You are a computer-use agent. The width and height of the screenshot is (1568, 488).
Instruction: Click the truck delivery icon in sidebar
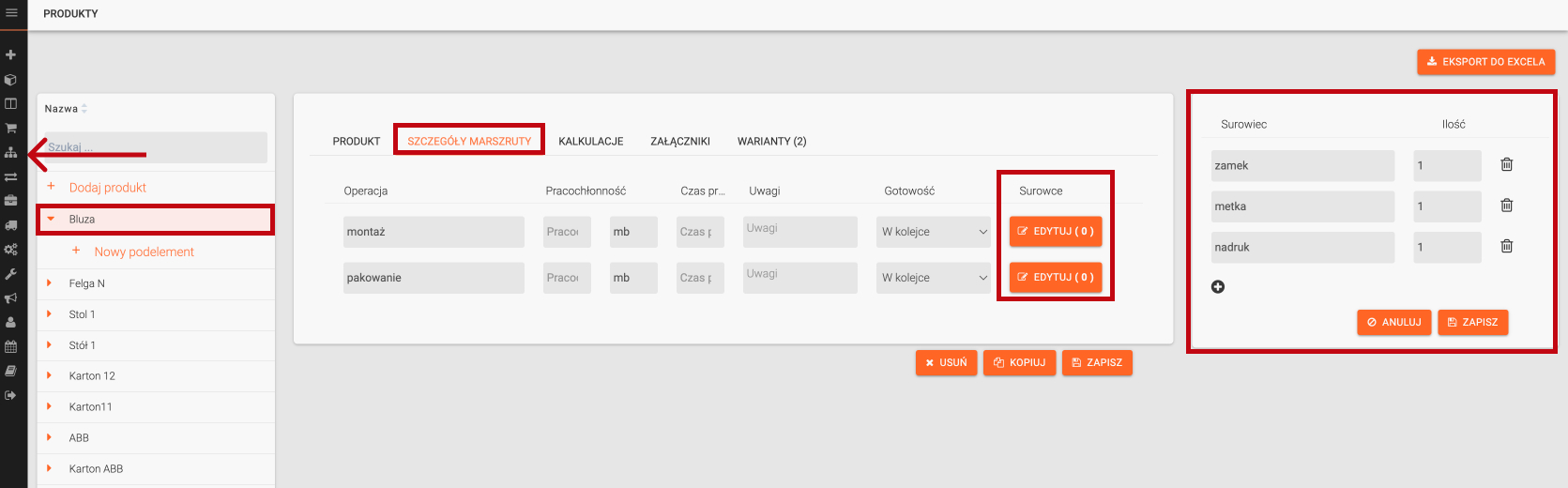11,225
